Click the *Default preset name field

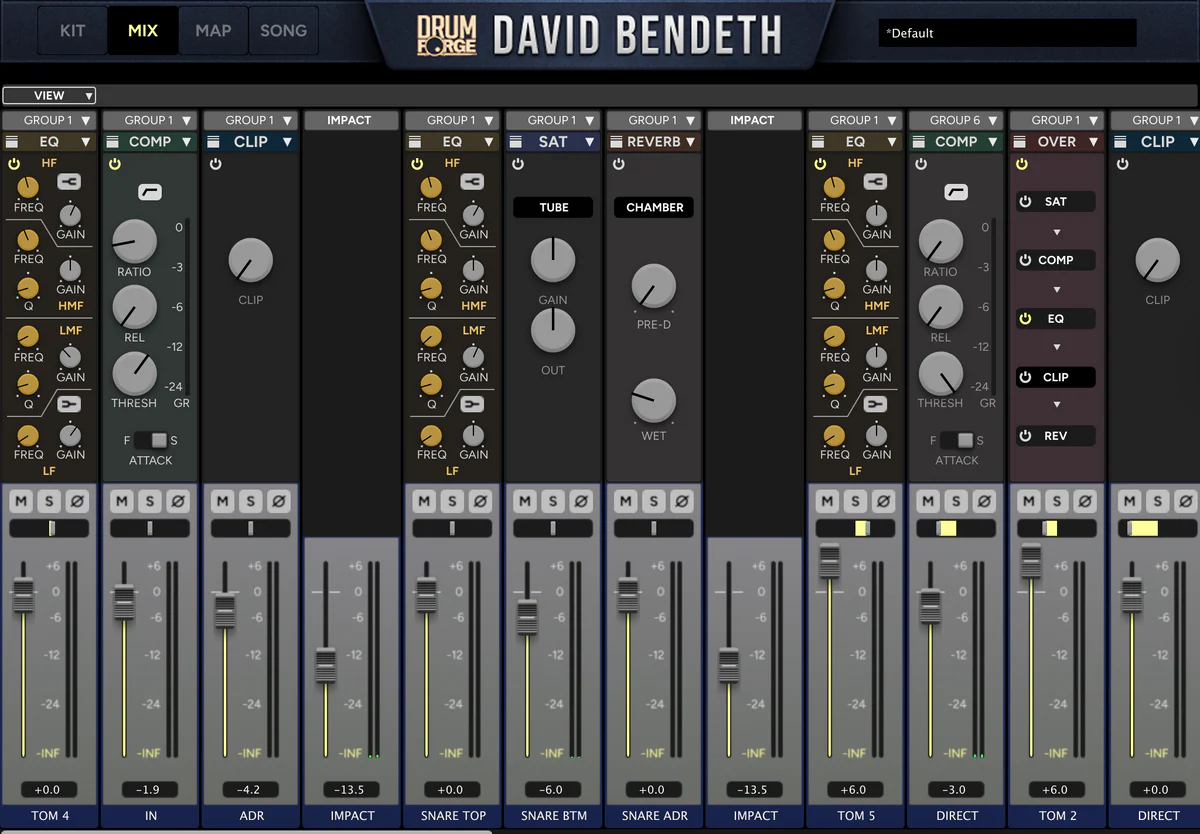[1006, 33]
